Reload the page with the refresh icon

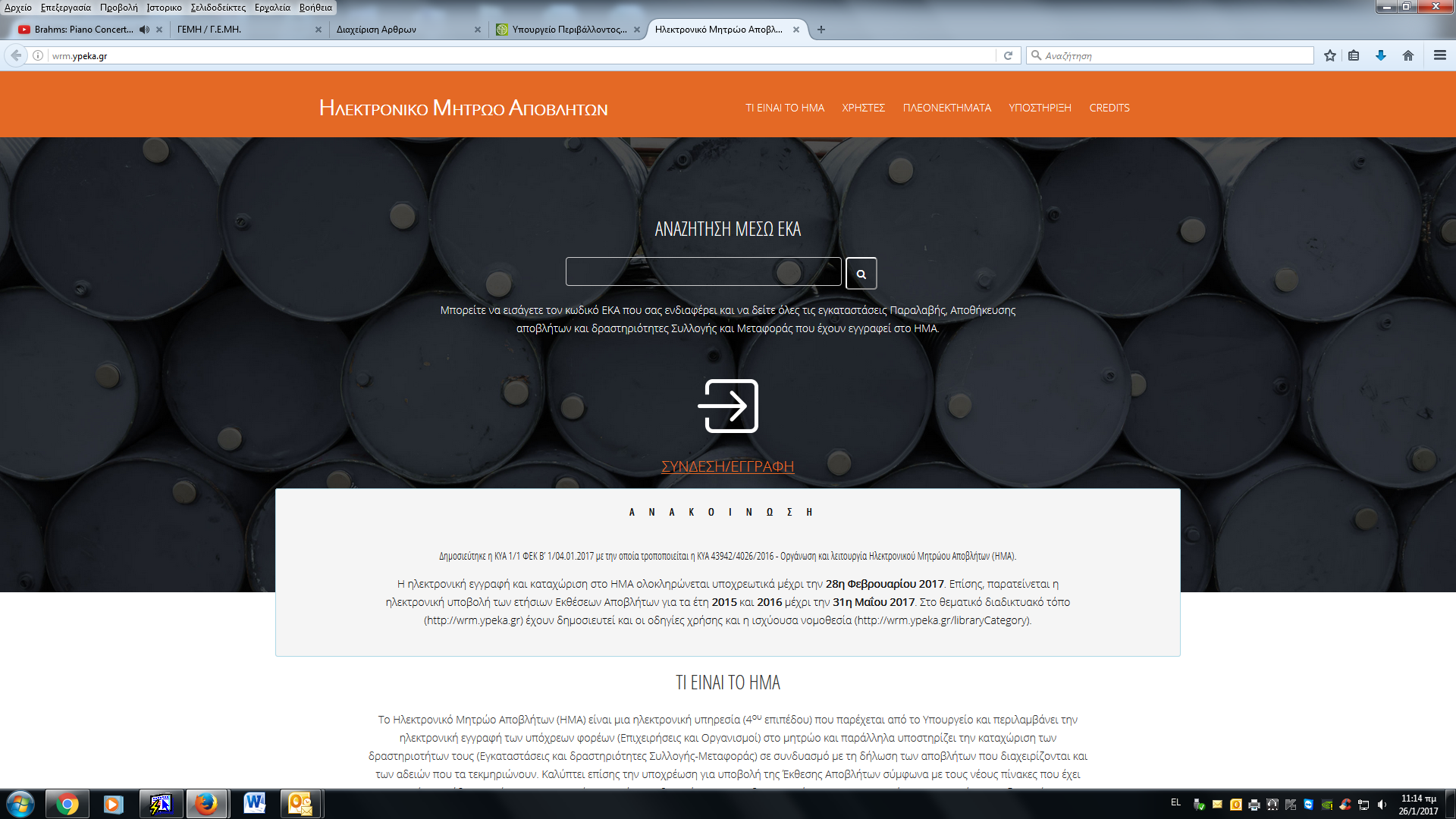pyautogui.click(x=1008, y=55)
